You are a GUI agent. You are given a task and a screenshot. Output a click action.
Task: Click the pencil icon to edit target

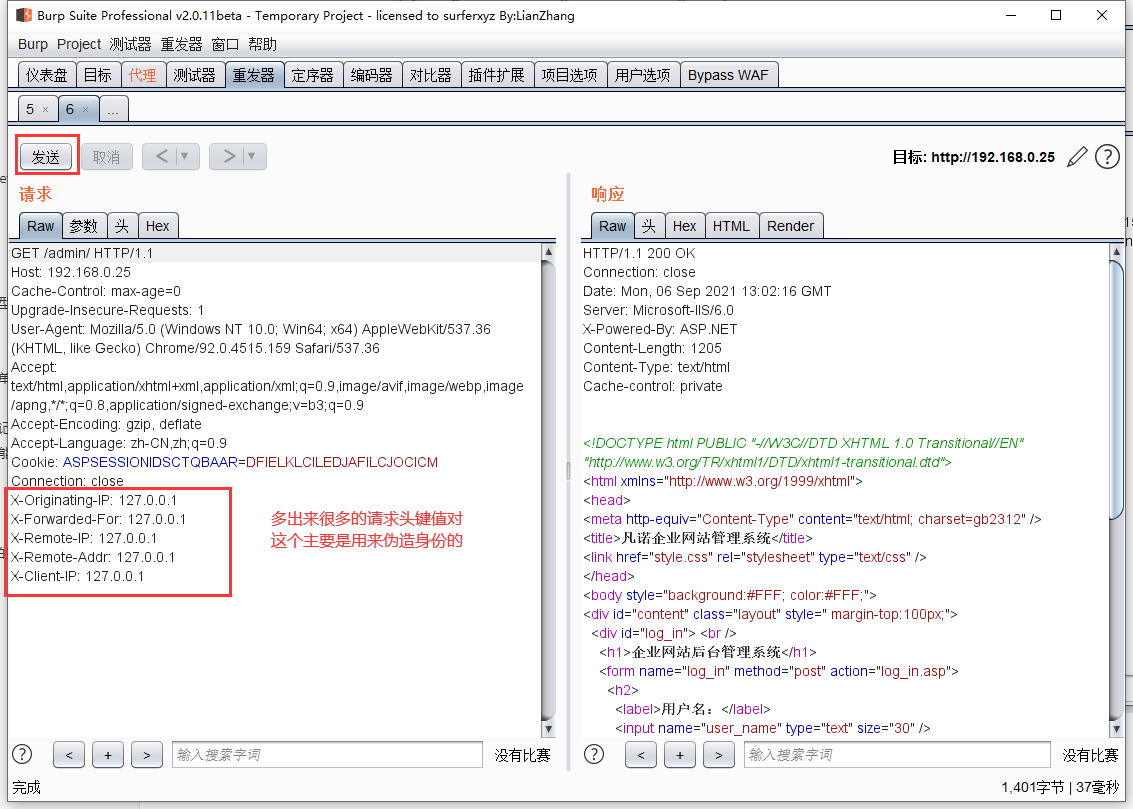click(1077, 157)
